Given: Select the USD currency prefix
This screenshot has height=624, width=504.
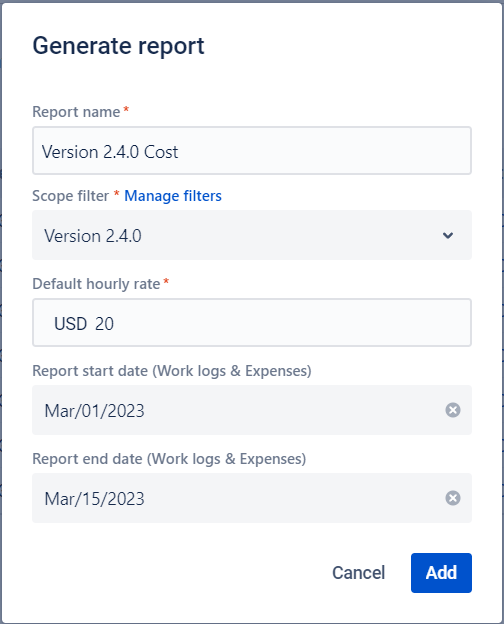Looking at the screenshot, I should coord(70,324).
